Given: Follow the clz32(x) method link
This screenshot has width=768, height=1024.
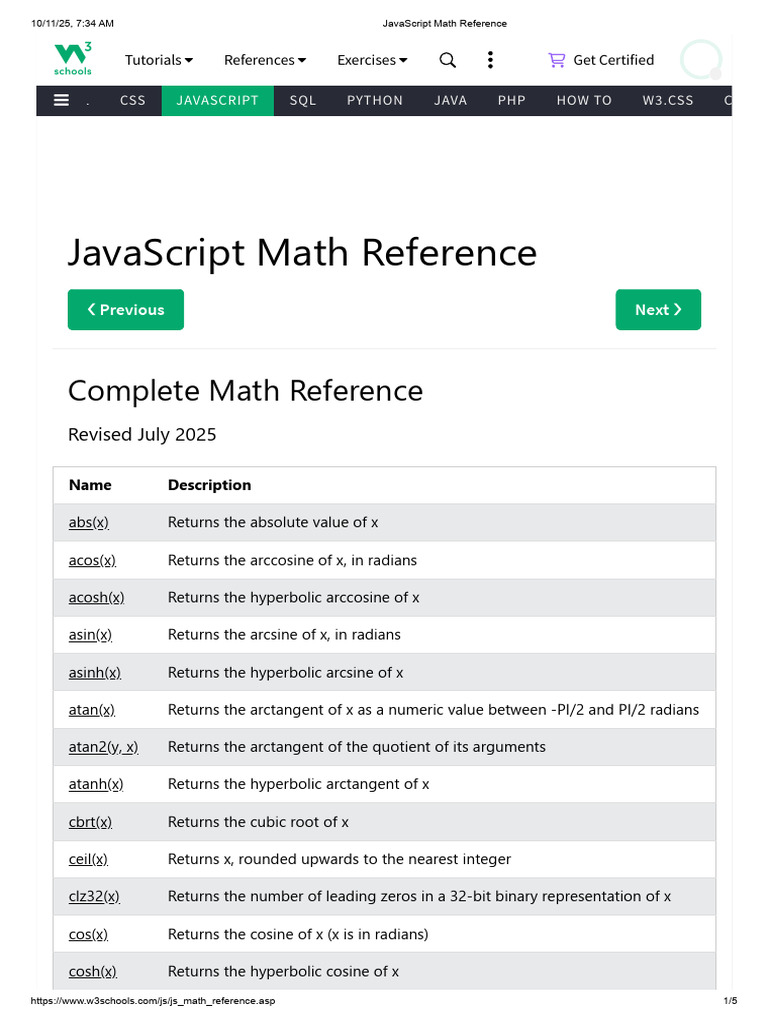Looking at the screenshot, I should [94, 897].
